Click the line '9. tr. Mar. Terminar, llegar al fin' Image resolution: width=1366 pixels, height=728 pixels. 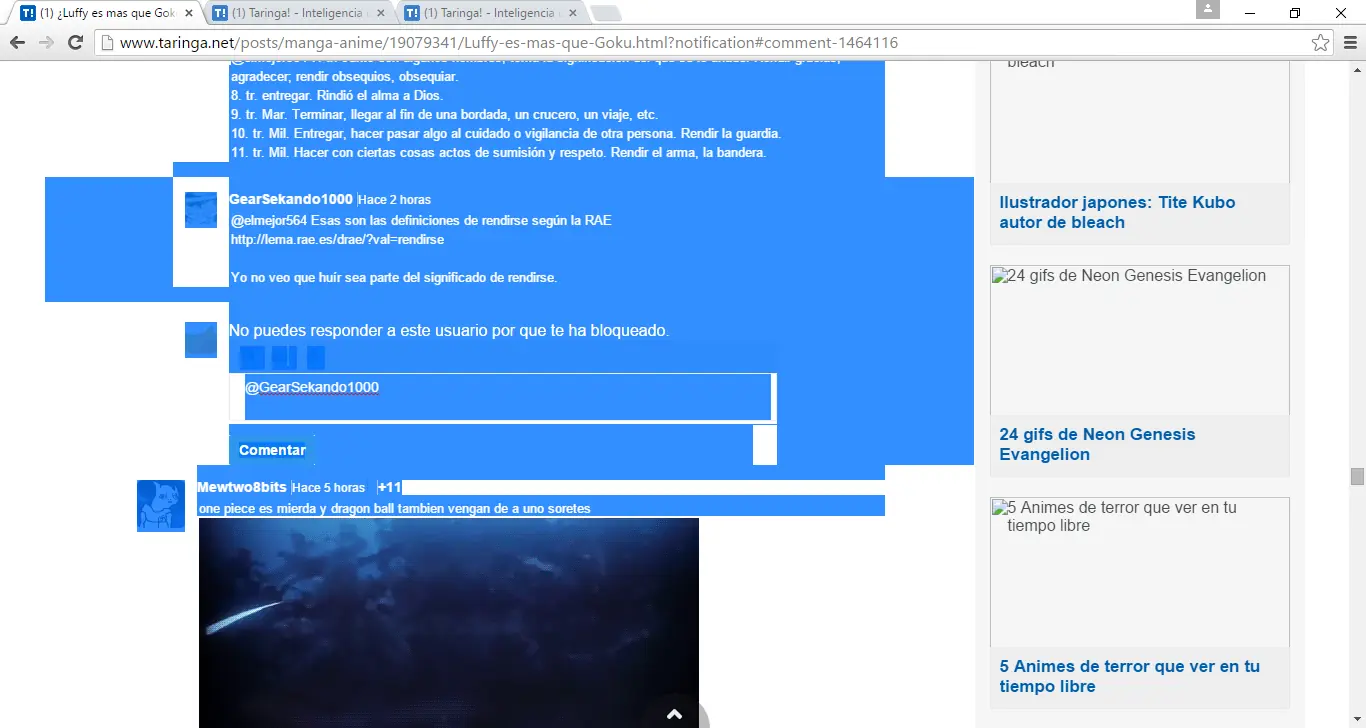coord(444,115)
